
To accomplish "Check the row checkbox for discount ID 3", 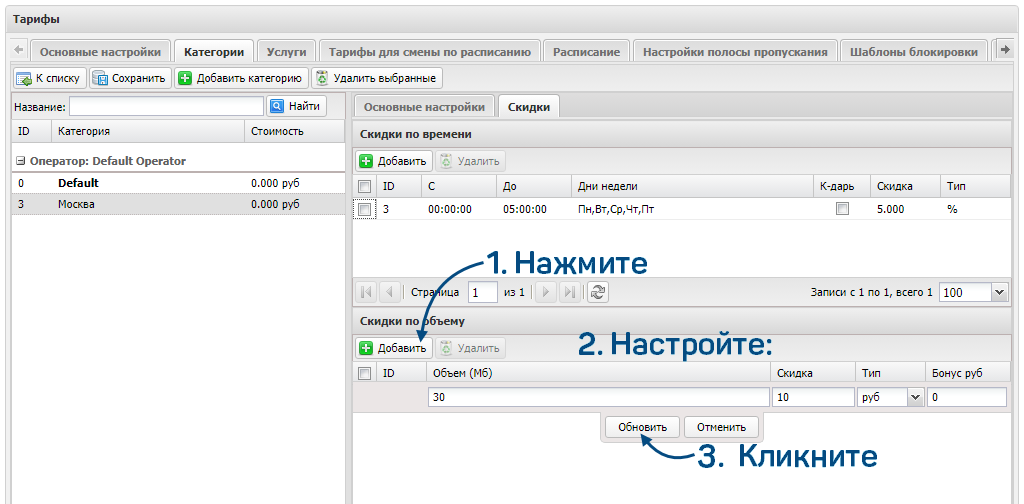I will coord(365,210).
